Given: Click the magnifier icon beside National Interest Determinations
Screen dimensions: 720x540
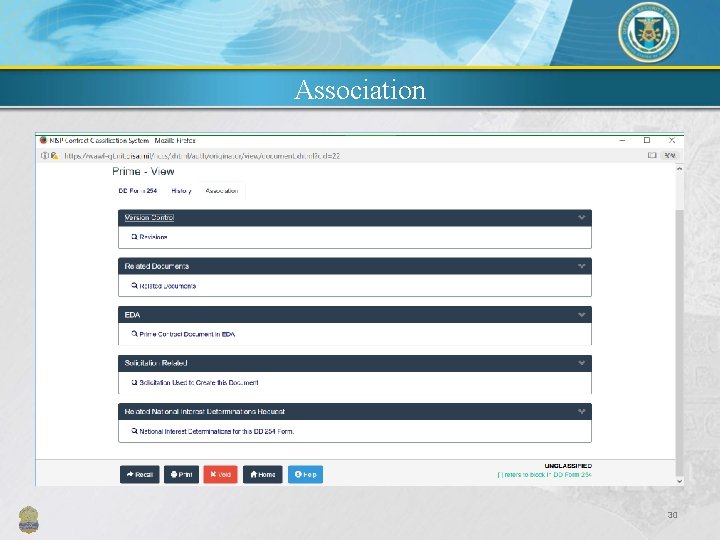Looking at the screenshot, I should [135, 431].
